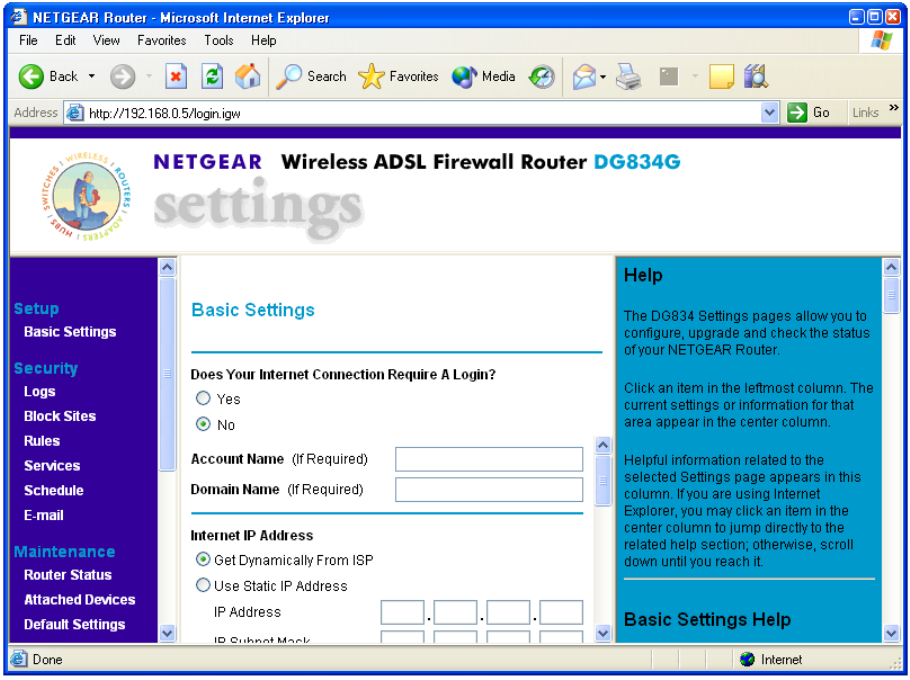The height and width of the screenshot is (680, 910).
Task: Click the Refresh page icon
Action: [212, 76]
